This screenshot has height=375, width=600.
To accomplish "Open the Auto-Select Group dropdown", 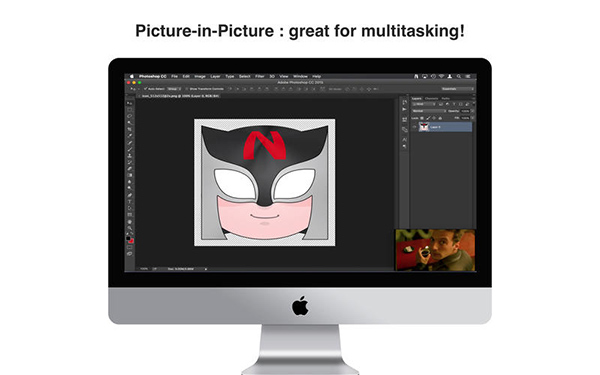I will [174, 89].
